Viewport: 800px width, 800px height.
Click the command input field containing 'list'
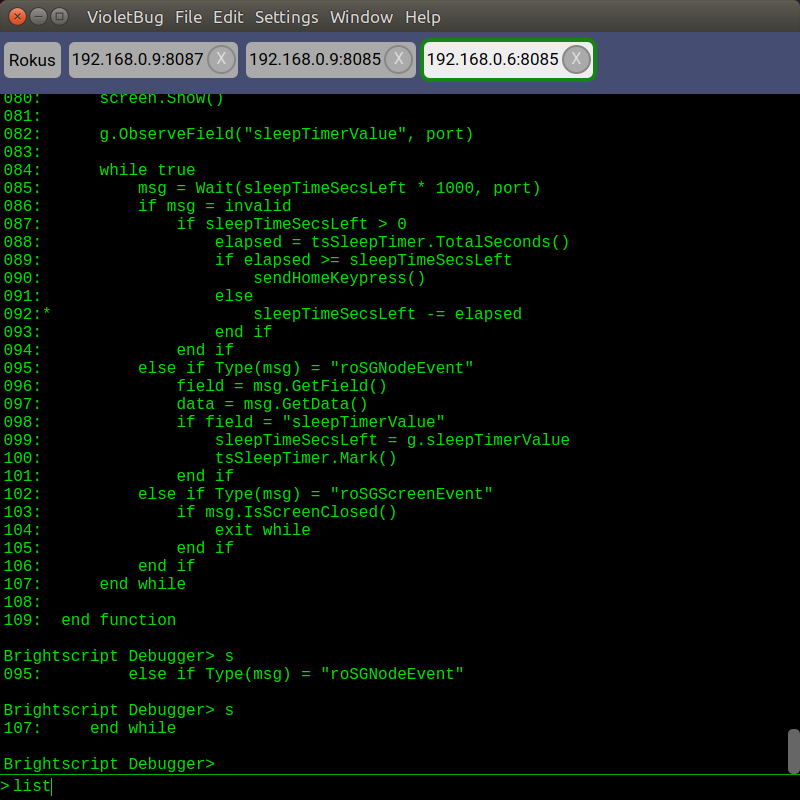click(x=400, y=786)
